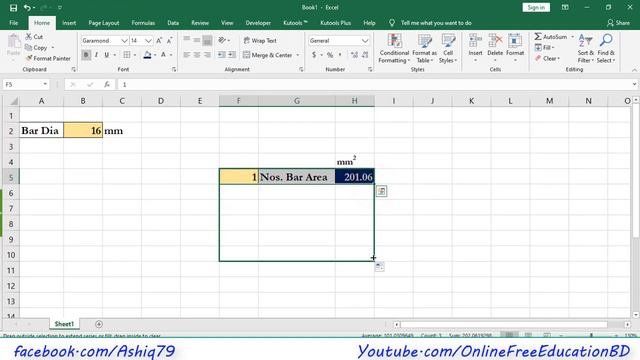Open the General number format dropdown
This screenshot has width=640, height=360.
(x=364, y=40)
